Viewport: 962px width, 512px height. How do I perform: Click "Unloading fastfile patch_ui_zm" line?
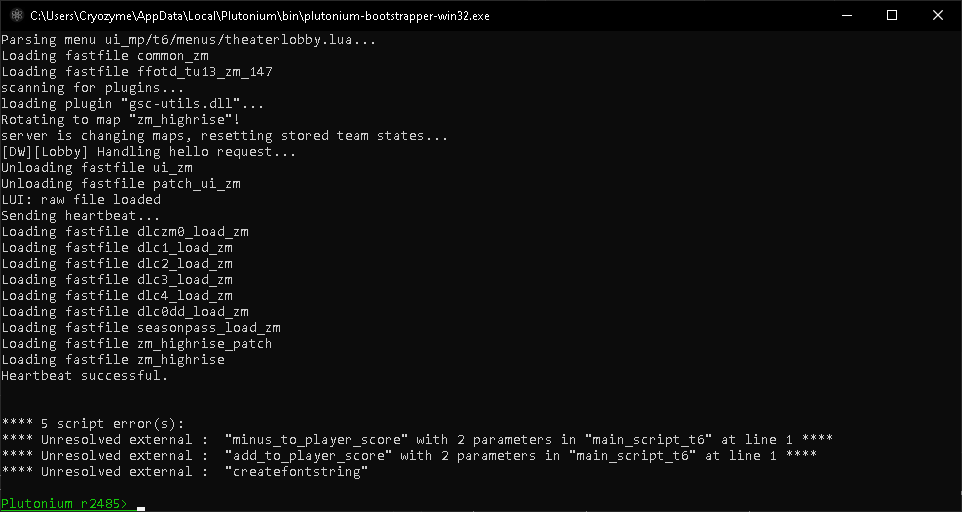point(121,183)
